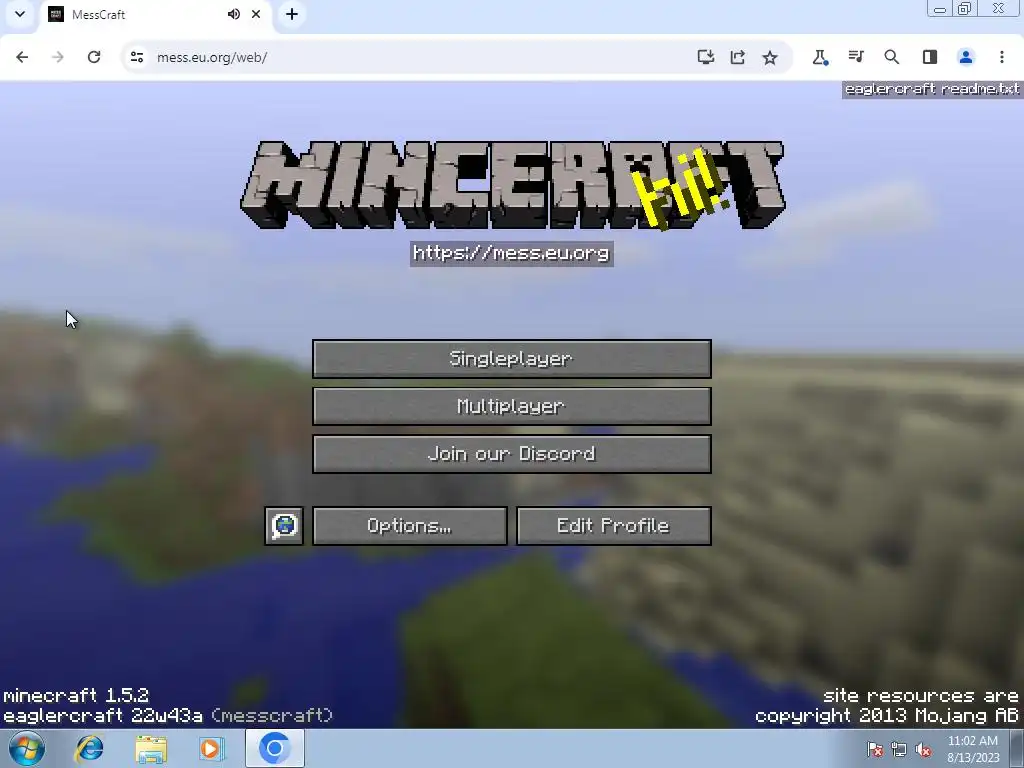
Task: Toggle the browser side panel
Action: coord(930,57)
